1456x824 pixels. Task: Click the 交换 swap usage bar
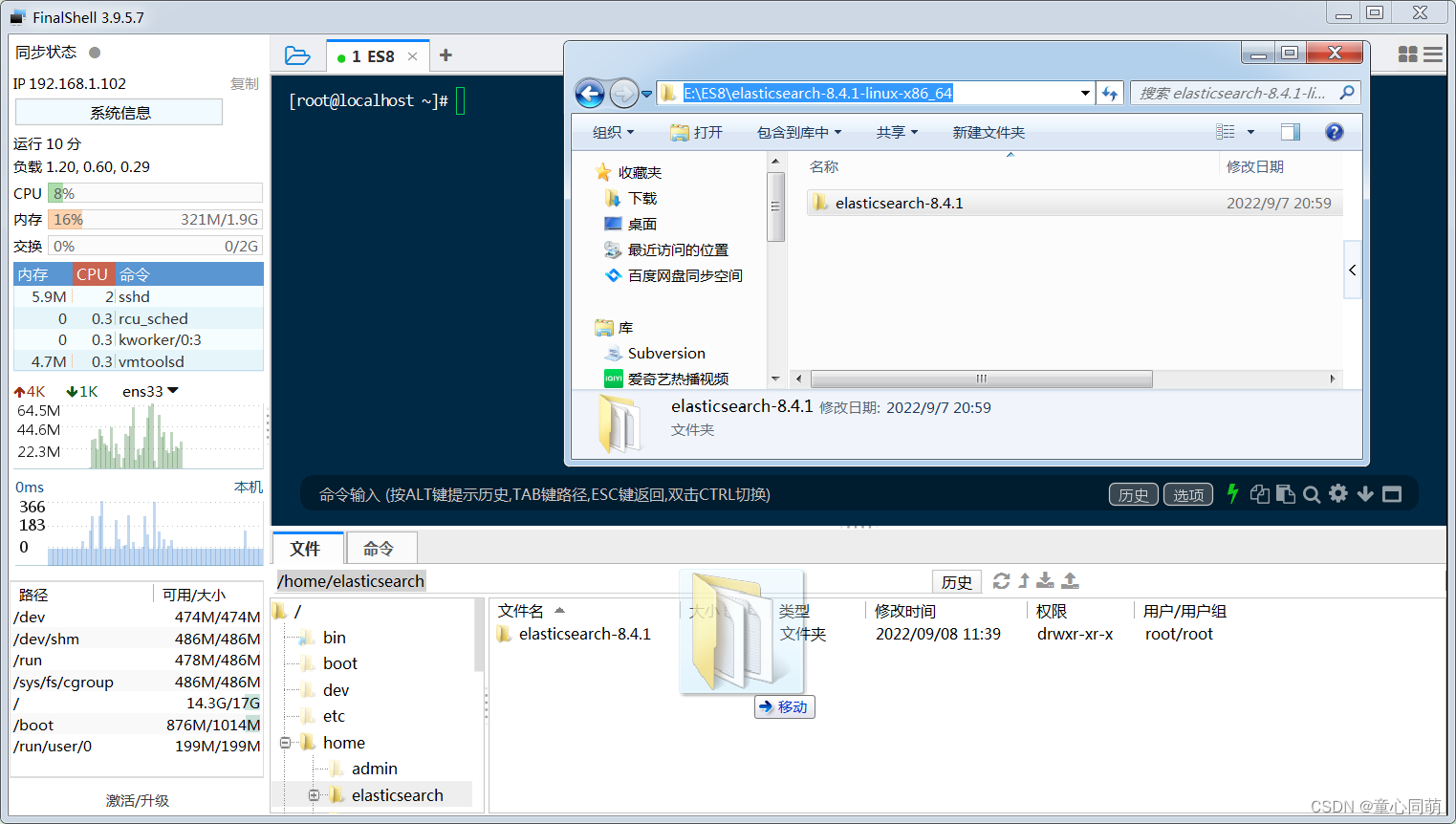155,246
